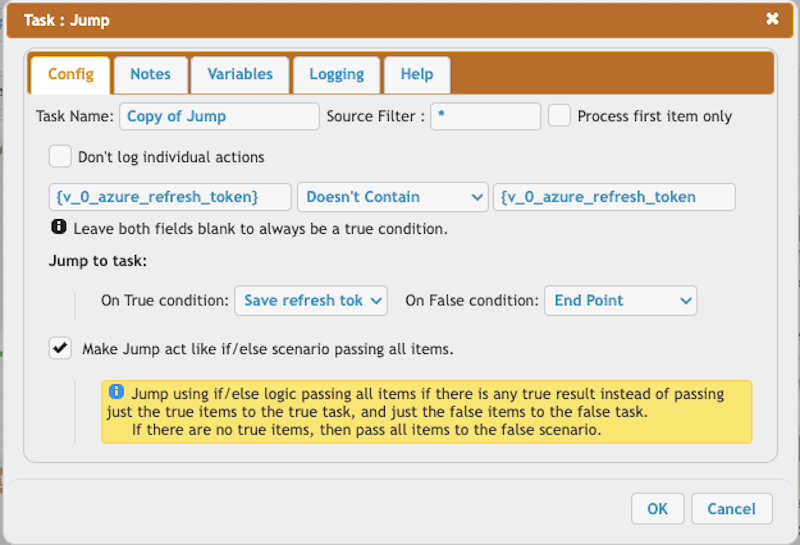Enable Process first item only checkbox
Viewport: 800px width, 545px height.
click(x=559, y=116)
